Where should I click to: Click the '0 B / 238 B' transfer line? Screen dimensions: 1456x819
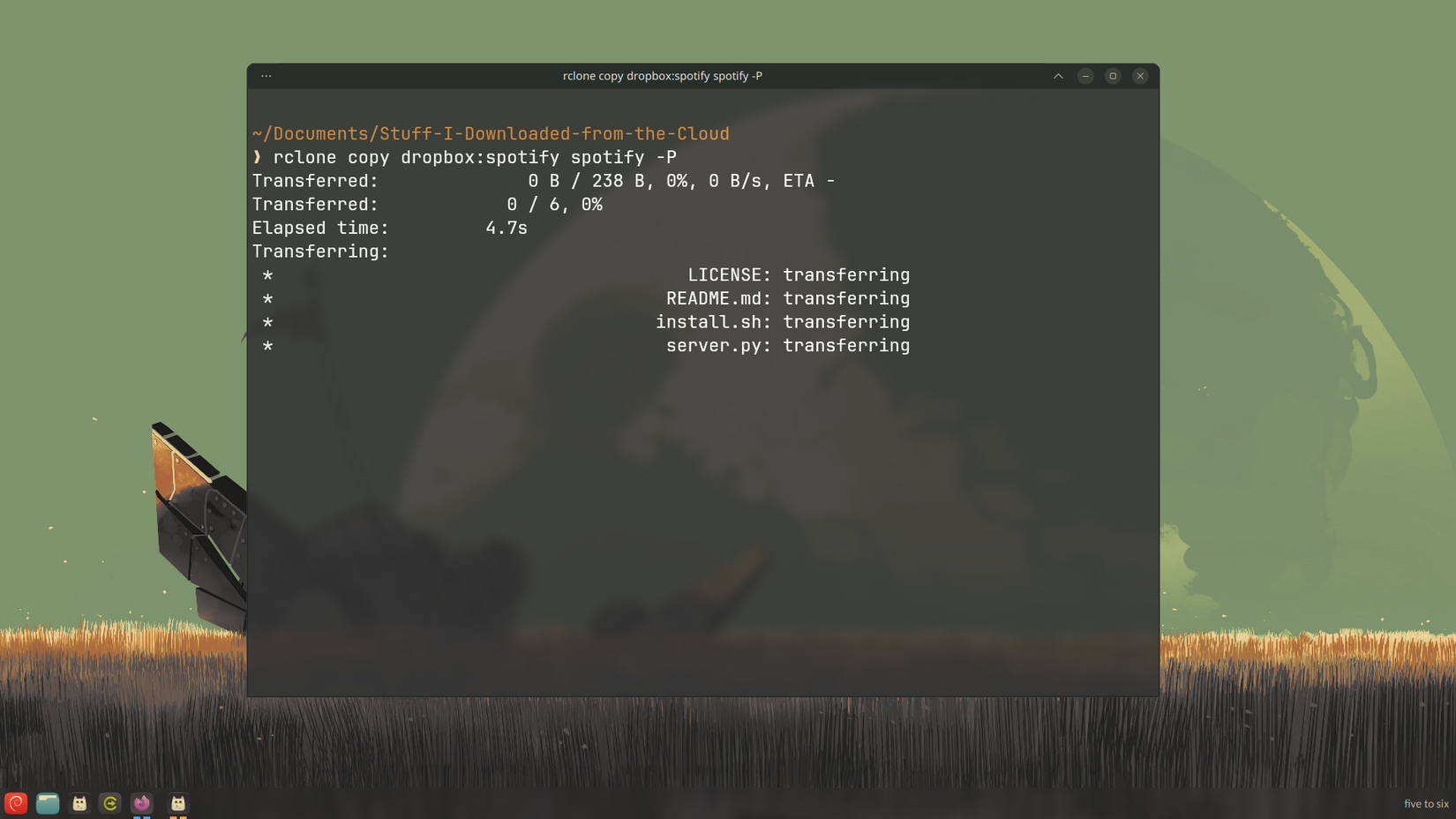(x=544, y=181)
